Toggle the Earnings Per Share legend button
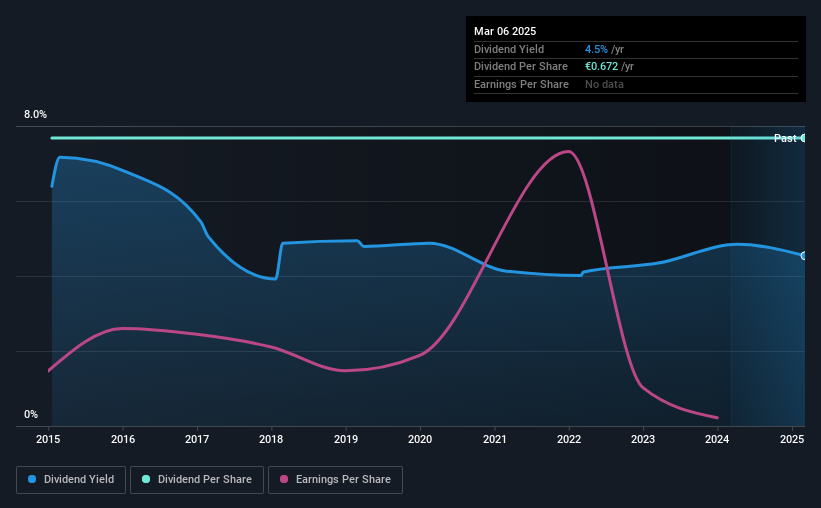Screen dimensions: 821x508 tap(335, 480)
